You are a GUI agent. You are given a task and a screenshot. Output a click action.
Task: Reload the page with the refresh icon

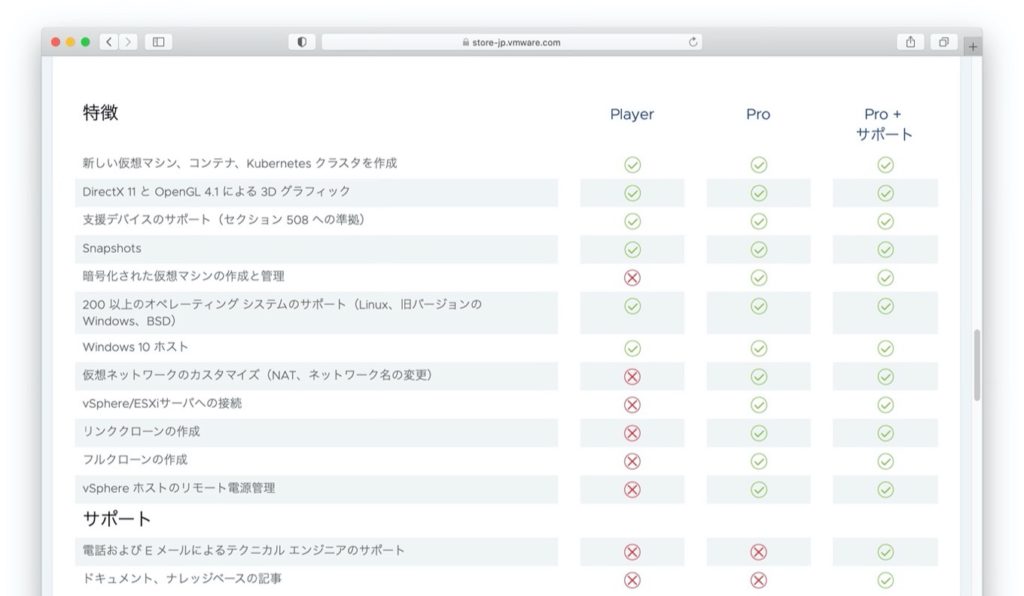pyautogui.click(x=693, y=42)
